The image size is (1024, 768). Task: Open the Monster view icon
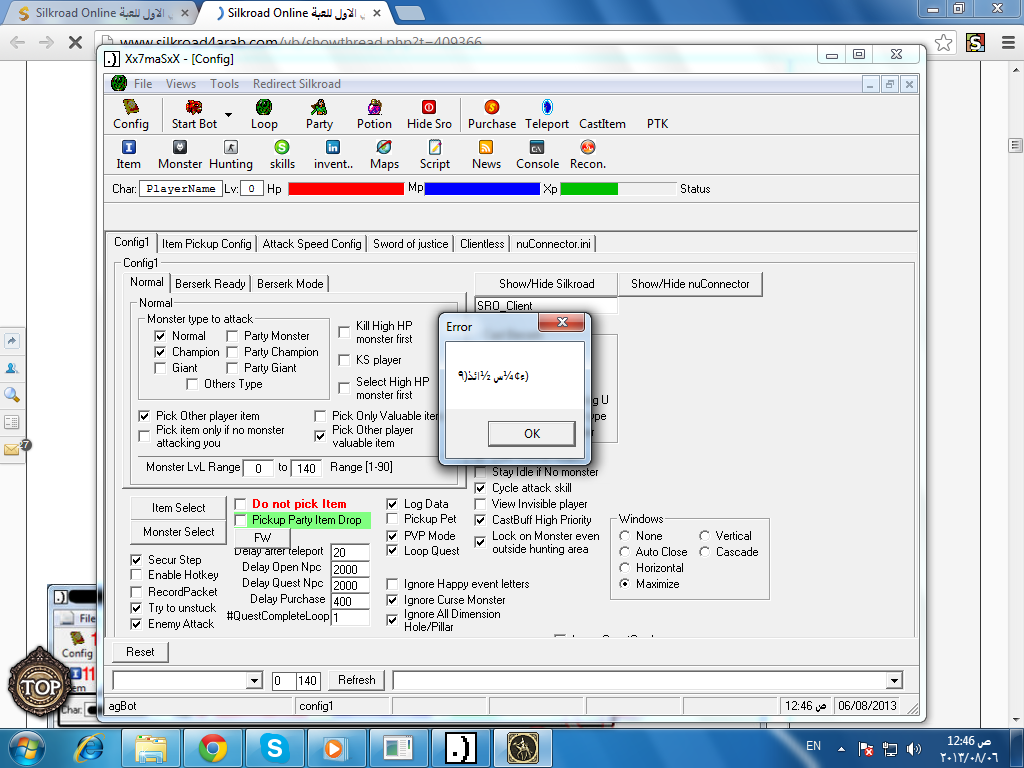pos(180,155)
